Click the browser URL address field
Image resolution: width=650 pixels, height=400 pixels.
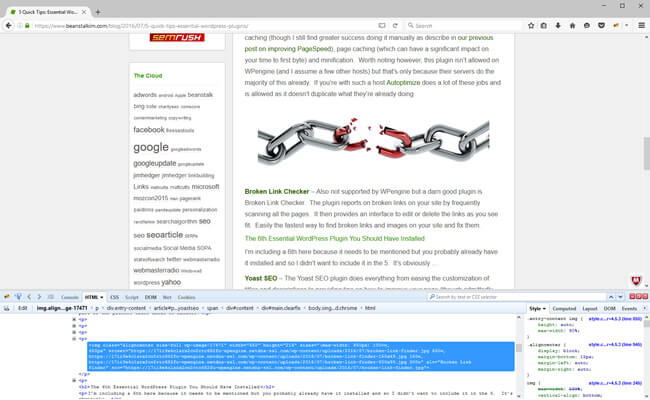[x=203, y=26]
